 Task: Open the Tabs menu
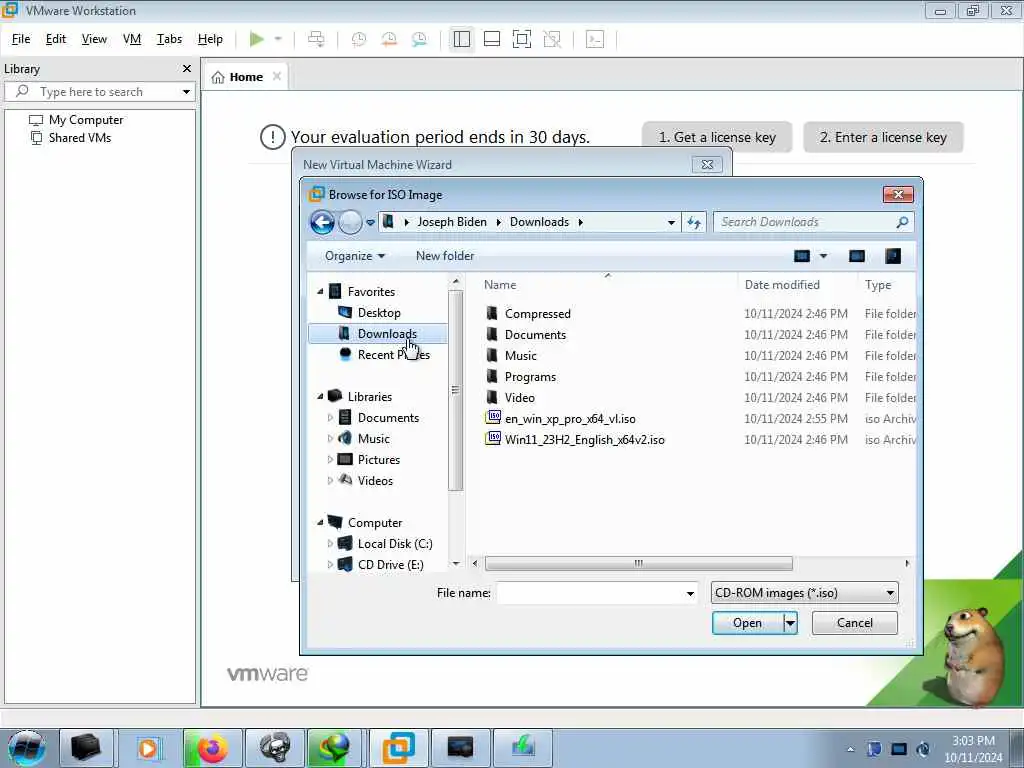(x=169, y=39)
